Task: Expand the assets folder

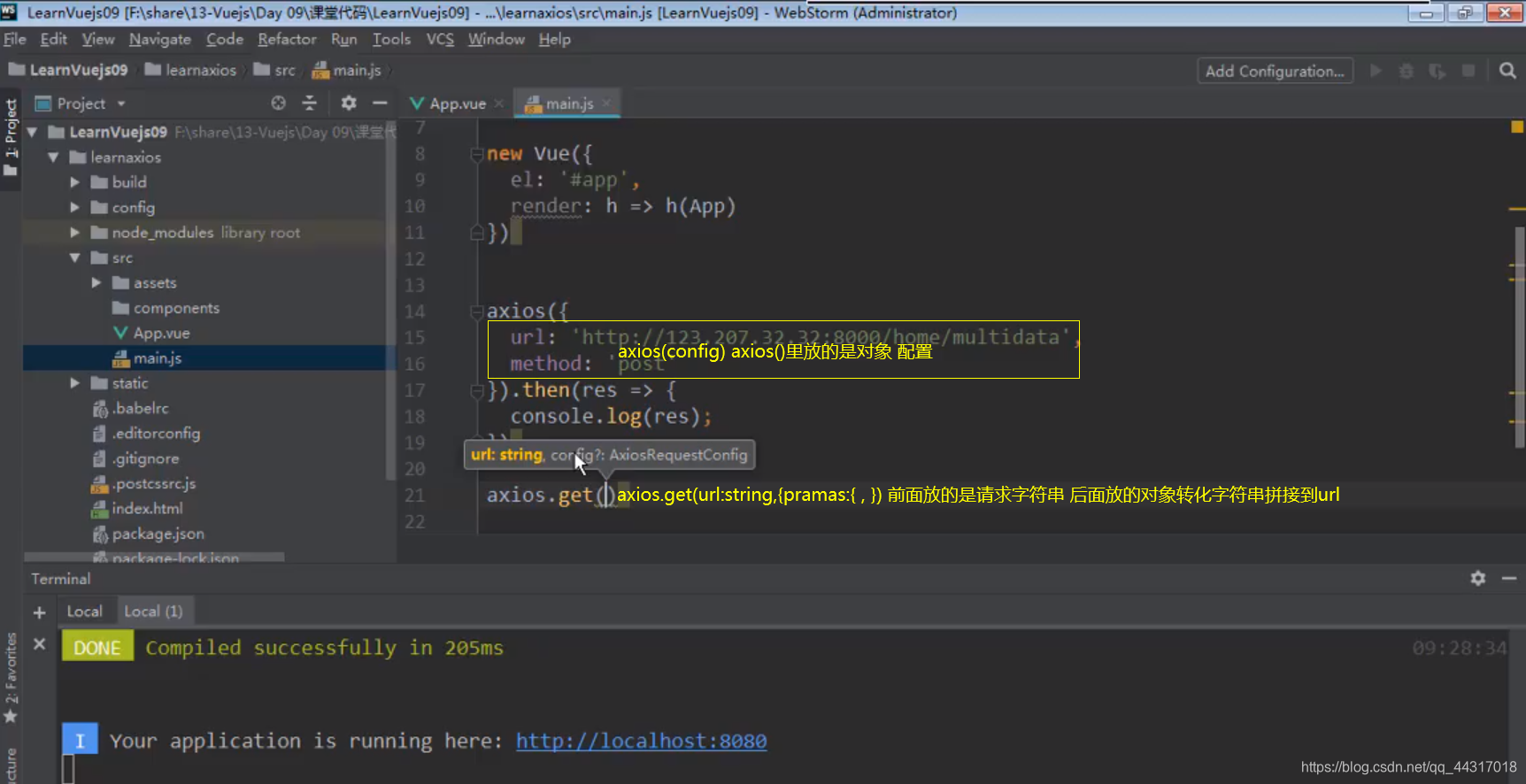Action: tap(96, 283)
